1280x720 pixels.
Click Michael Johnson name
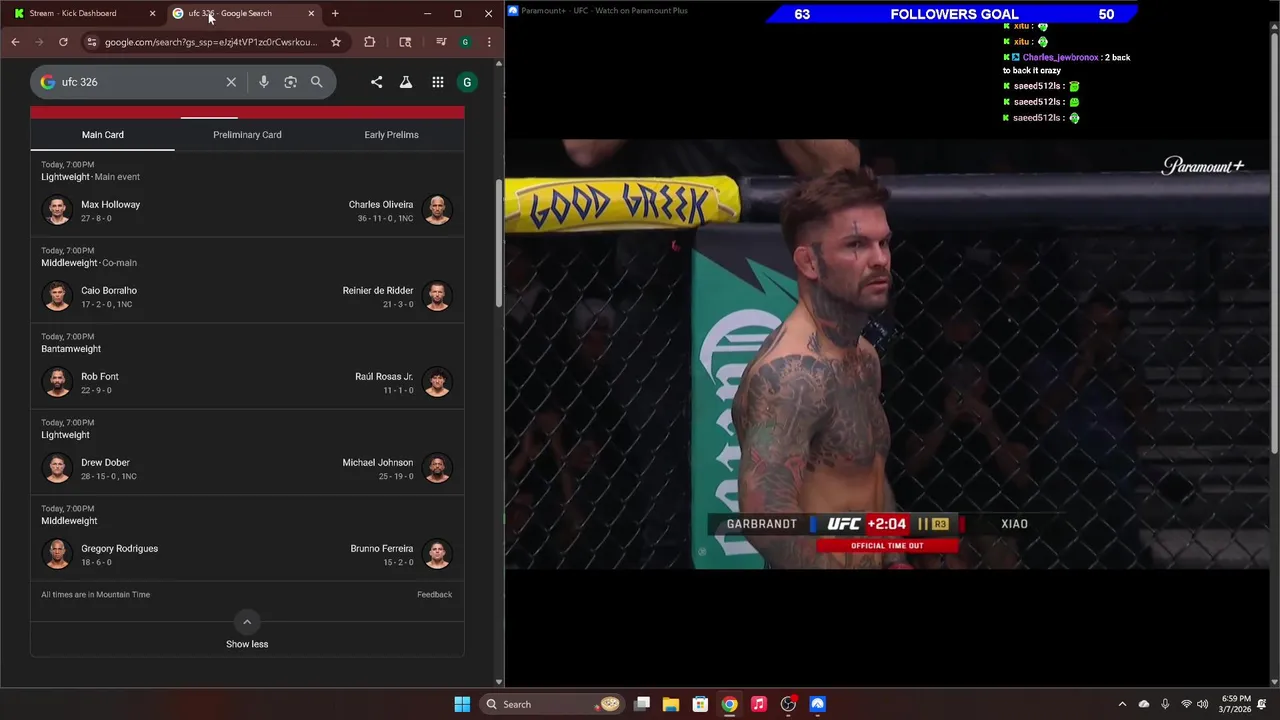click(x=378, y=463)
